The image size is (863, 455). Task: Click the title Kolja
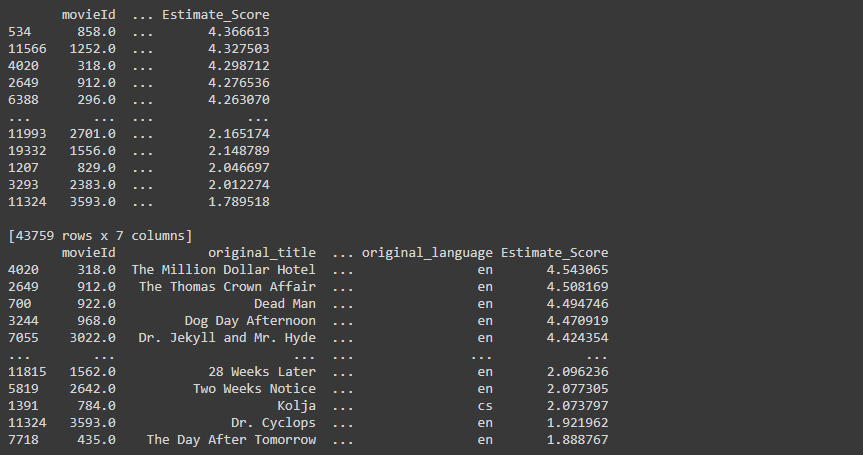click(x=297, y=406)
